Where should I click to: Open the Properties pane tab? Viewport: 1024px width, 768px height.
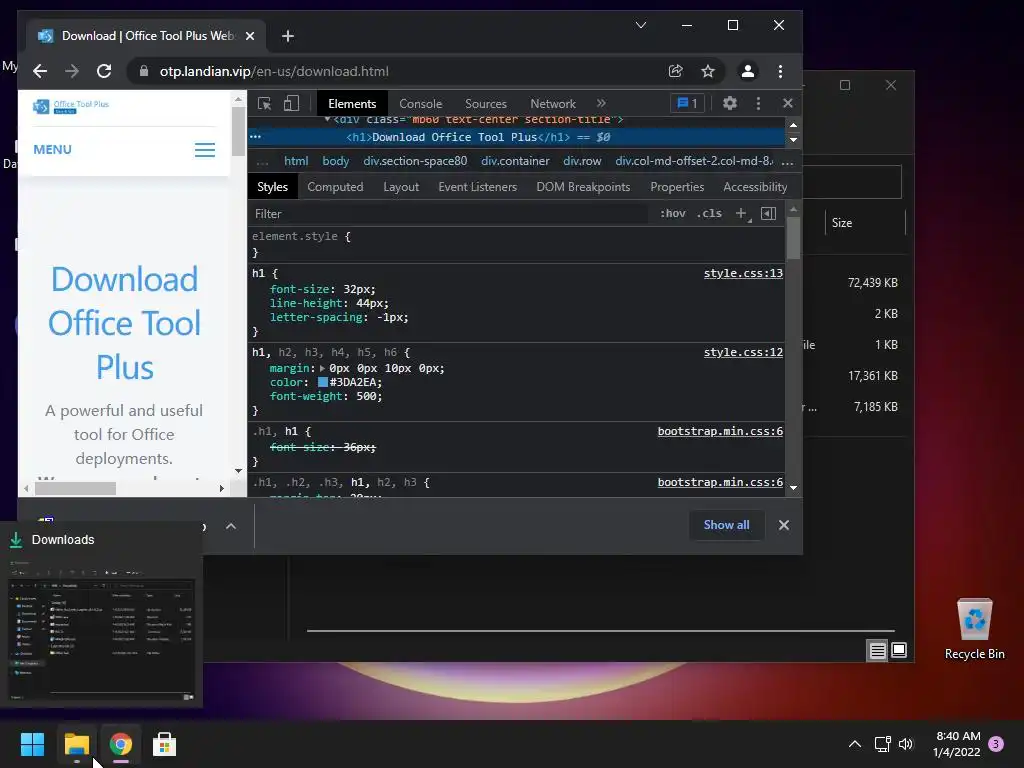(677, 187)
